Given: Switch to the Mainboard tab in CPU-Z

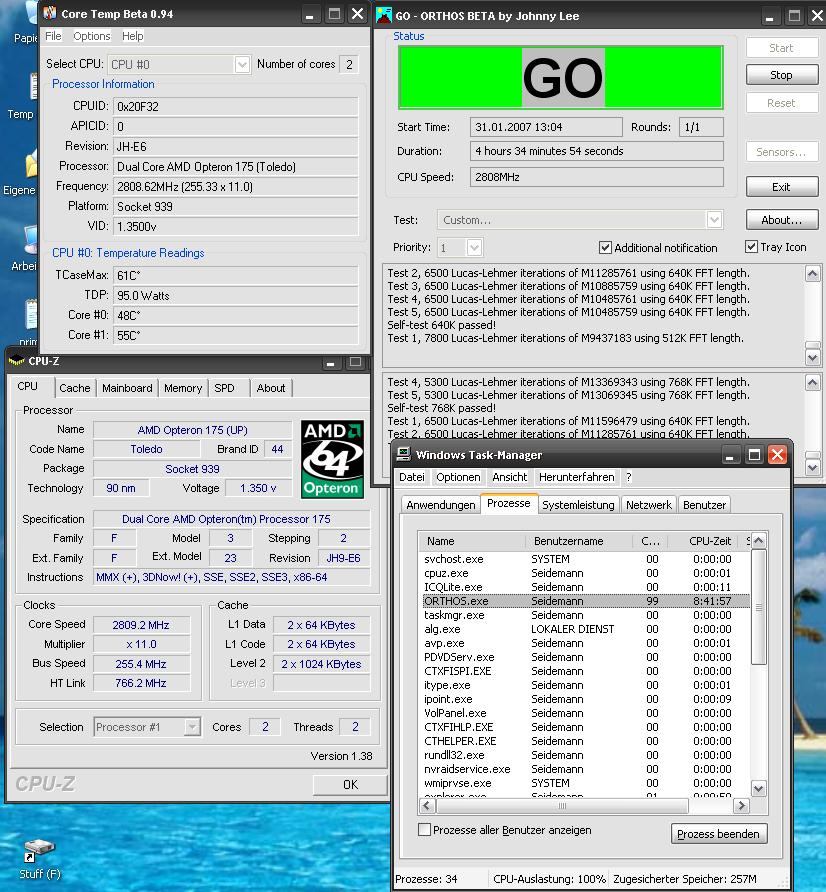Looking at the screenshot, I should point(127,388).
